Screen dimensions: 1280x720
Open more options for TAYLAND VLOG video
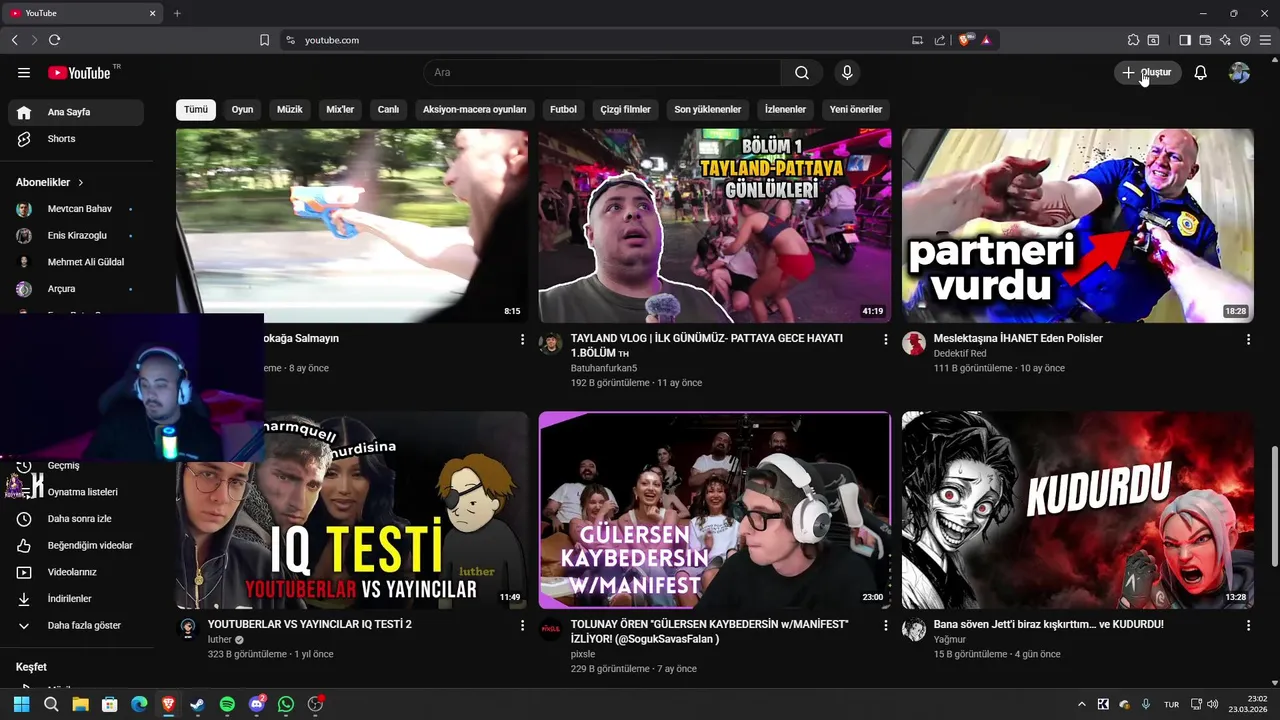885,340
